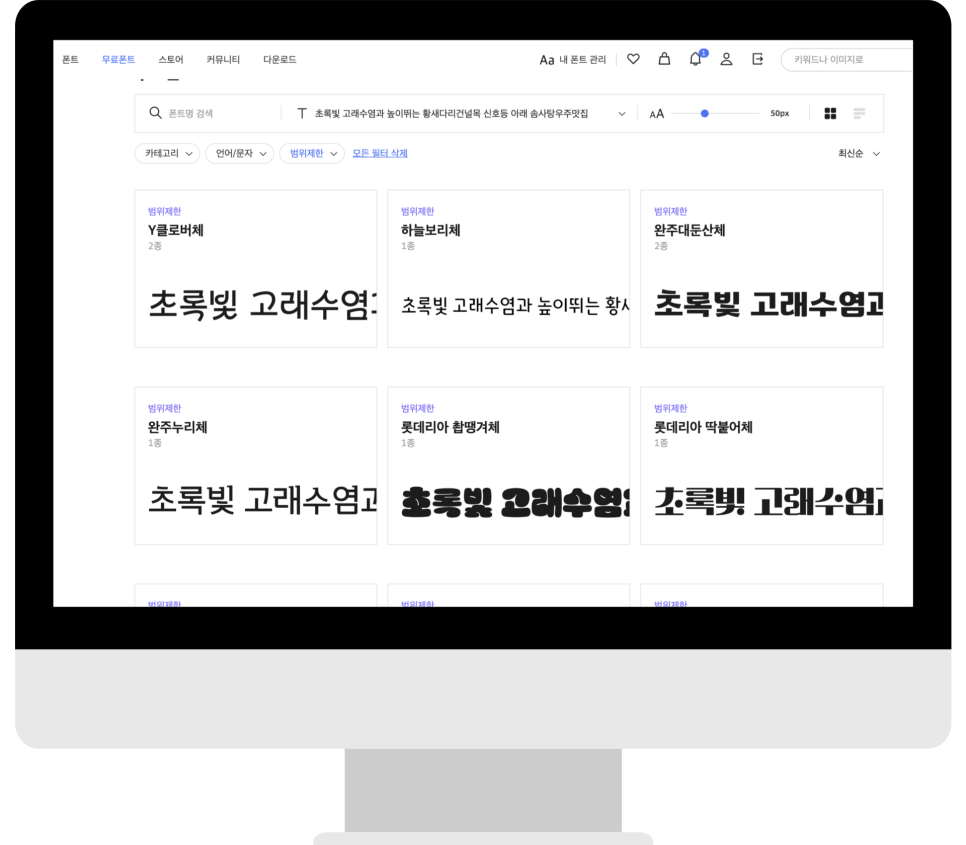Switch to list view layout
The image size is (966, 845).
(859, 114)
